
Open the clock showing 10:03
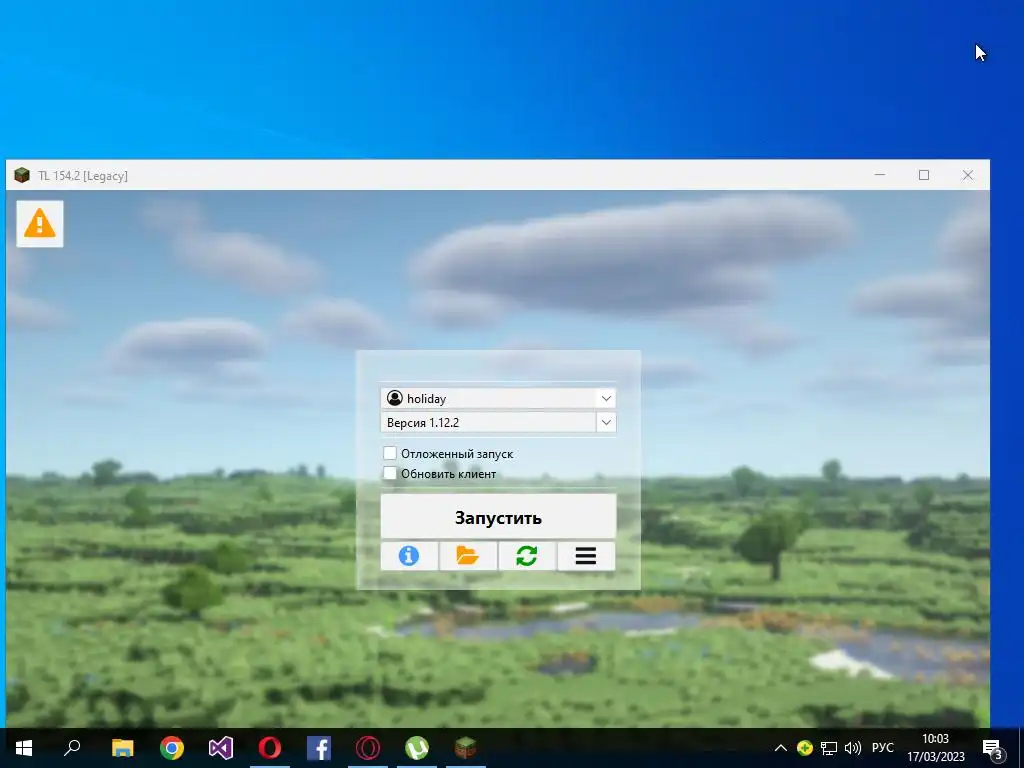coord(935,748)
